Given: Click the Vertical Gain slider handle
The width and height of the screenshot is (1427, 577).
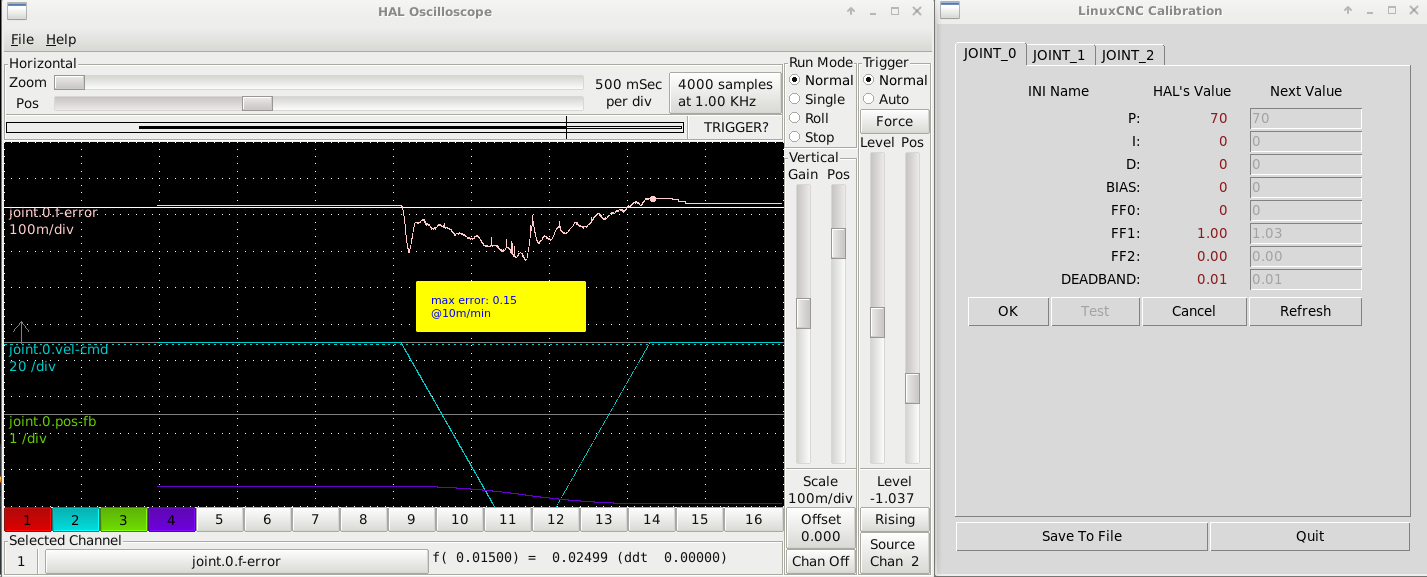Looking at the screenshot, I should pyautogui.click(x=803, y=313).
